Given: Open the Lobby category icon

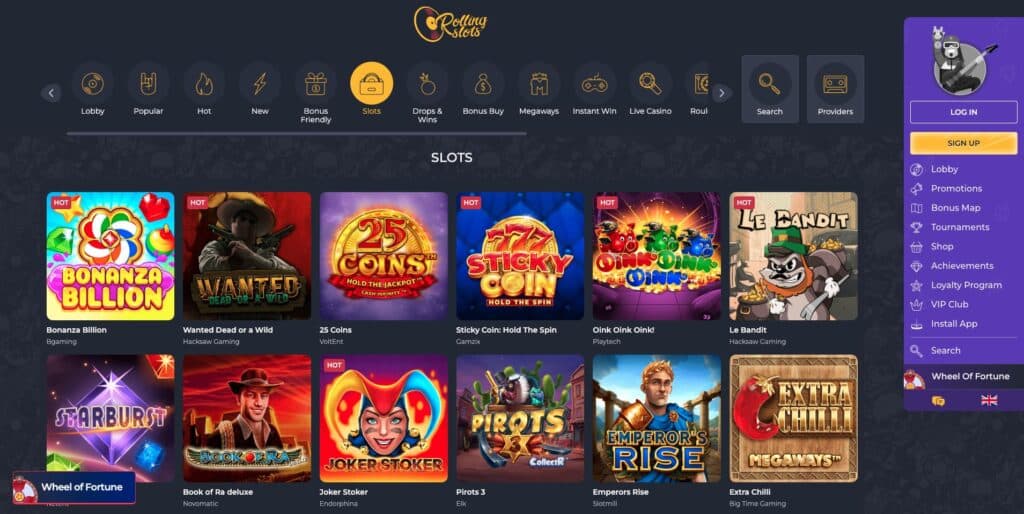Looking at the screenshot, I should coord(93,84).
